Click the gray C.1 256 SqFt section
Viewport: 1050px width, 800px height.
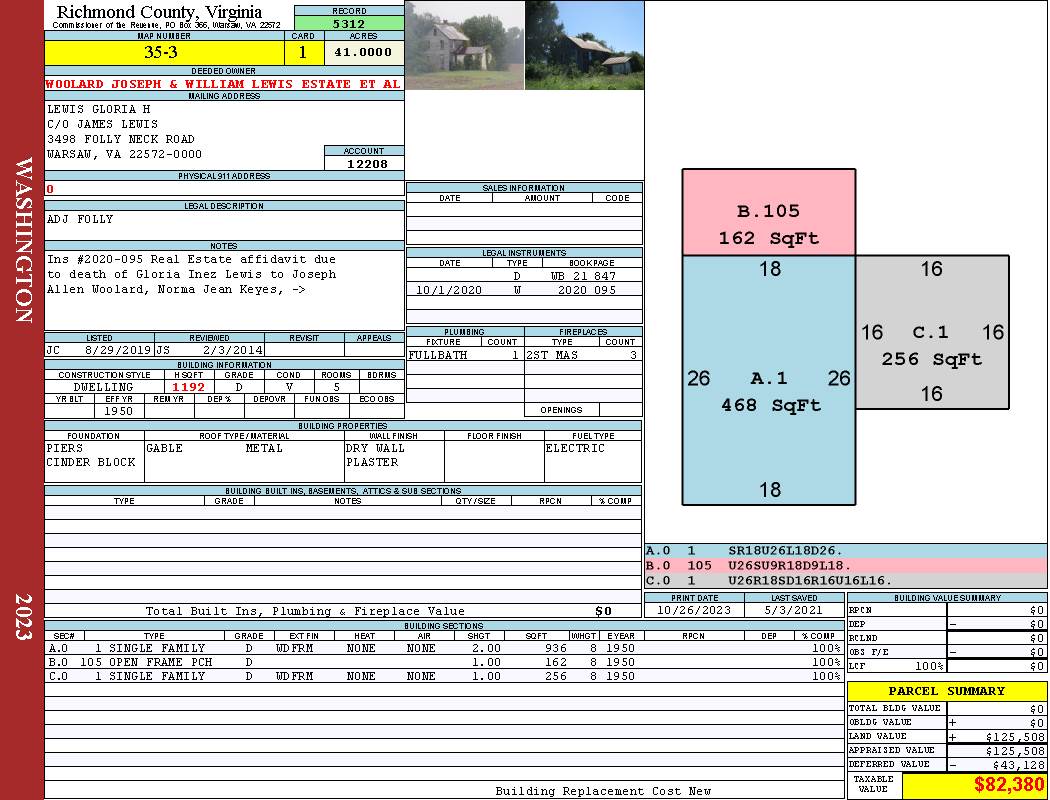(932, 346)
